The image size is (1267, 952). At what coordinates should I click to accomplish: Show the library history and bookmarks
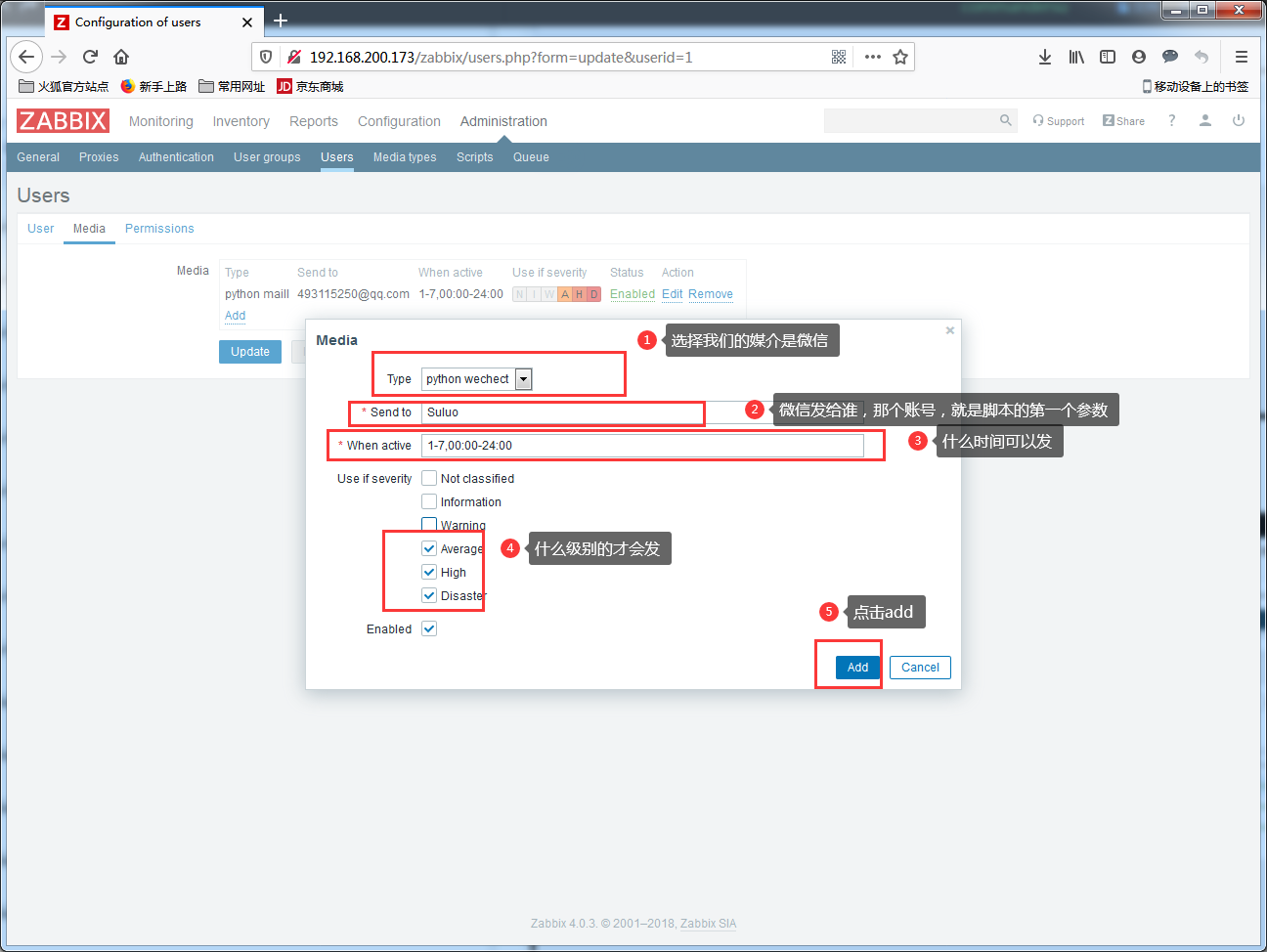point(1076,57)
